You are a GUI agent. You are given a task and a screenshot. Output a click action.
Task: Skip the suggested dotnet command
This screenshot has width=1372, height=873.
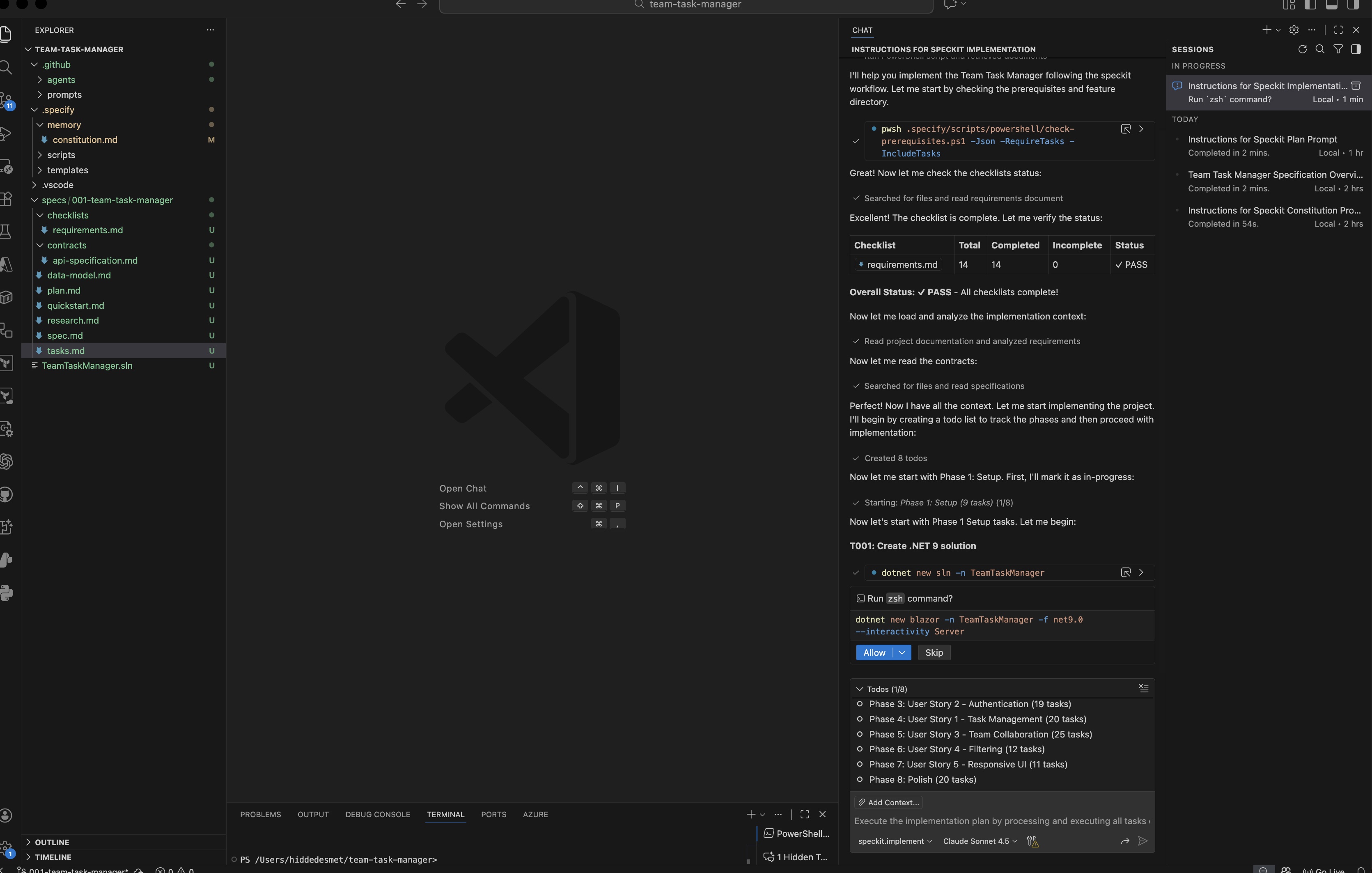pyautogui.click(x=934, y=652)
